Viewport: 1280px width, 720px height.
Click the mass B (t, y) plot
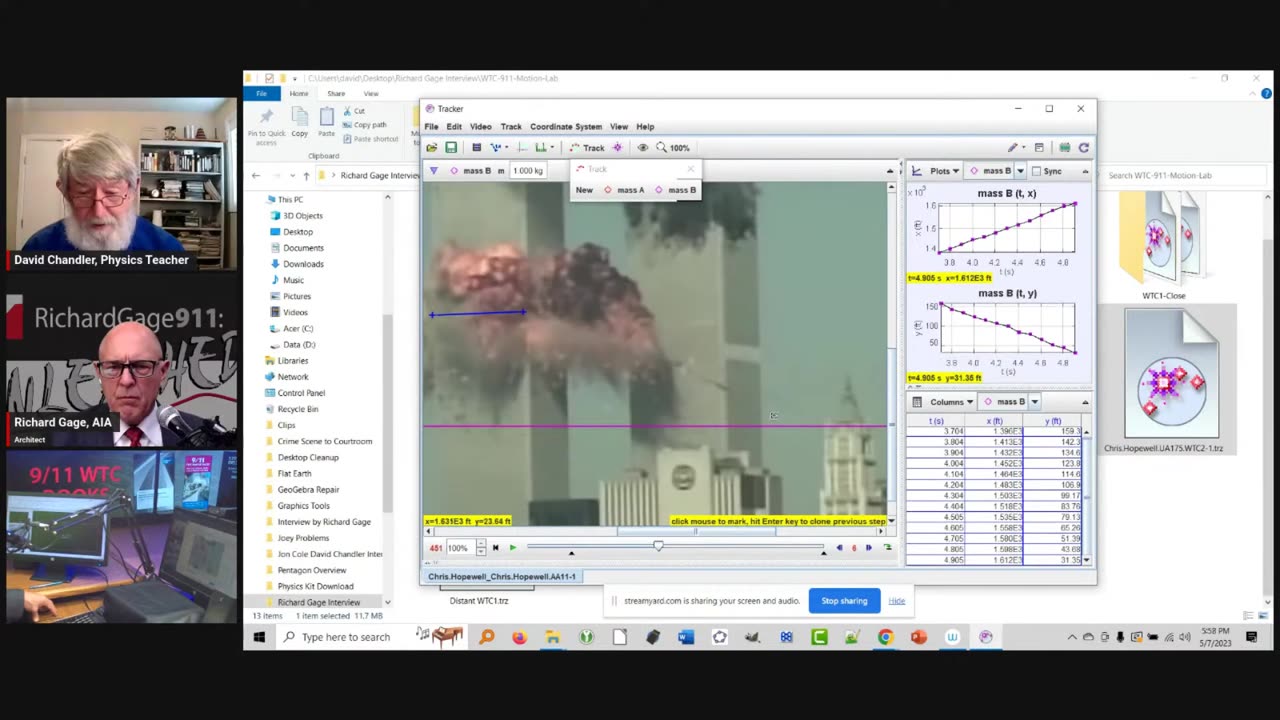pos(1007,327)
